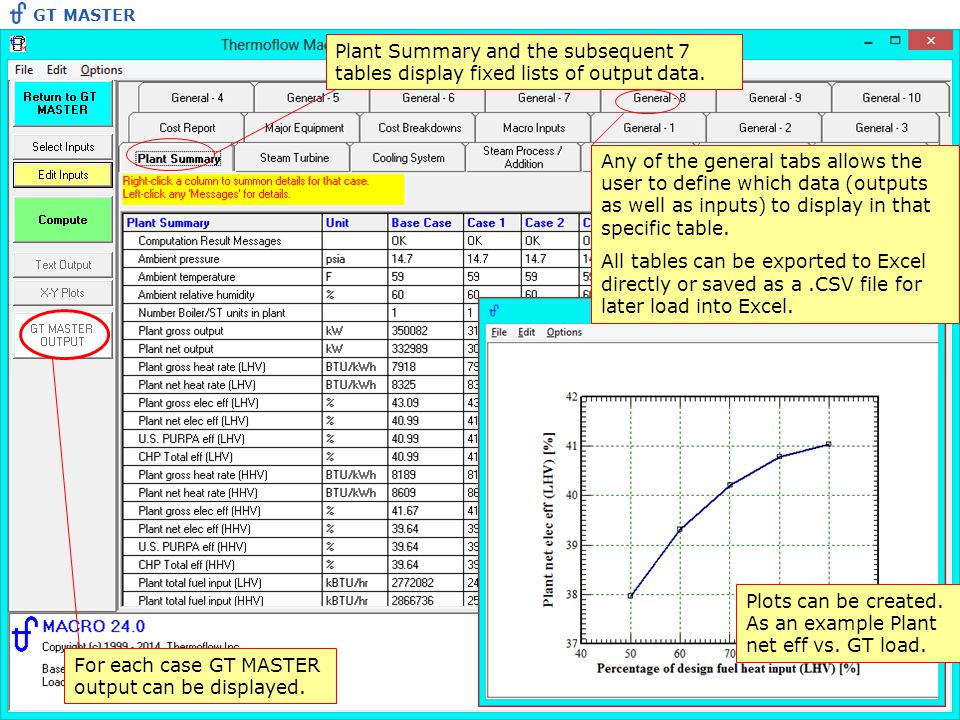This screenshot has width=960, height=720.
Task: Select the Steam Turbine tab
Action: 294,158
